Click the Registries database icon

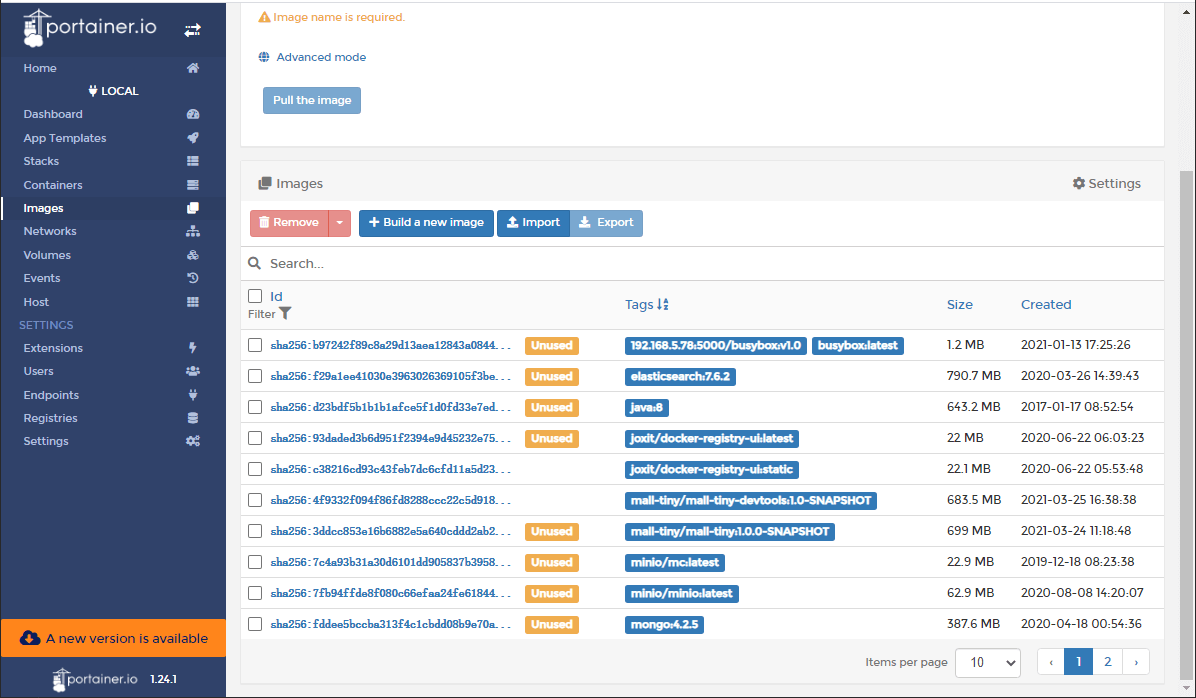(193, 418)
